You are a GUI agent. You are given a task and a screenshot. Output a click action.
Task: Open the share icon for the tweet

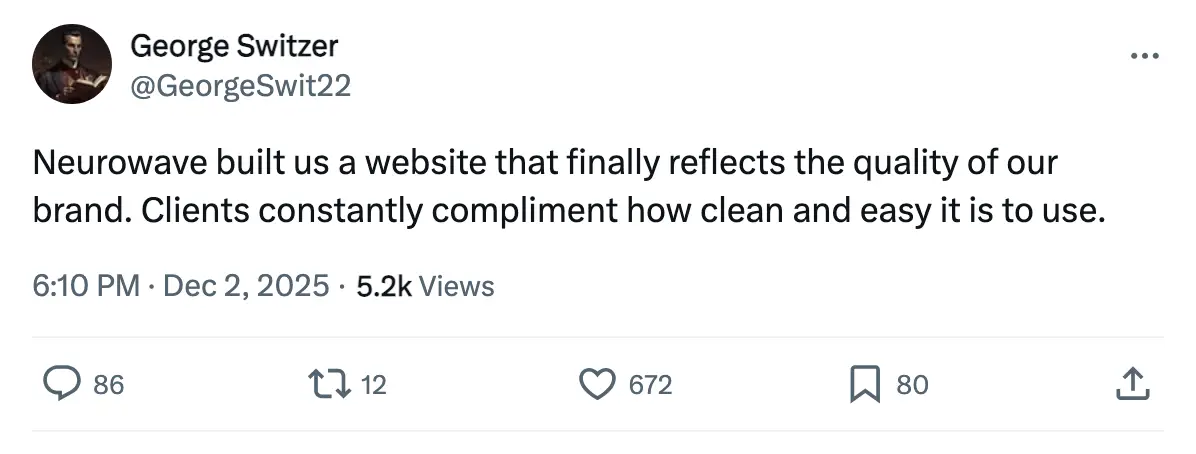click(1130, 384)
